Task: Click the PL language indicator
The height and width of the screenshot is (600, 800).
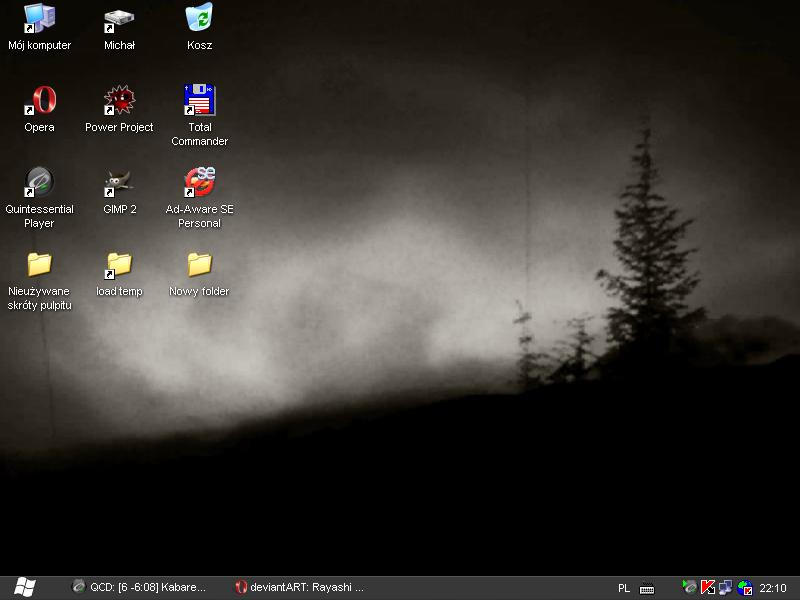Action: pyautogui.click(x=623, y=588)
